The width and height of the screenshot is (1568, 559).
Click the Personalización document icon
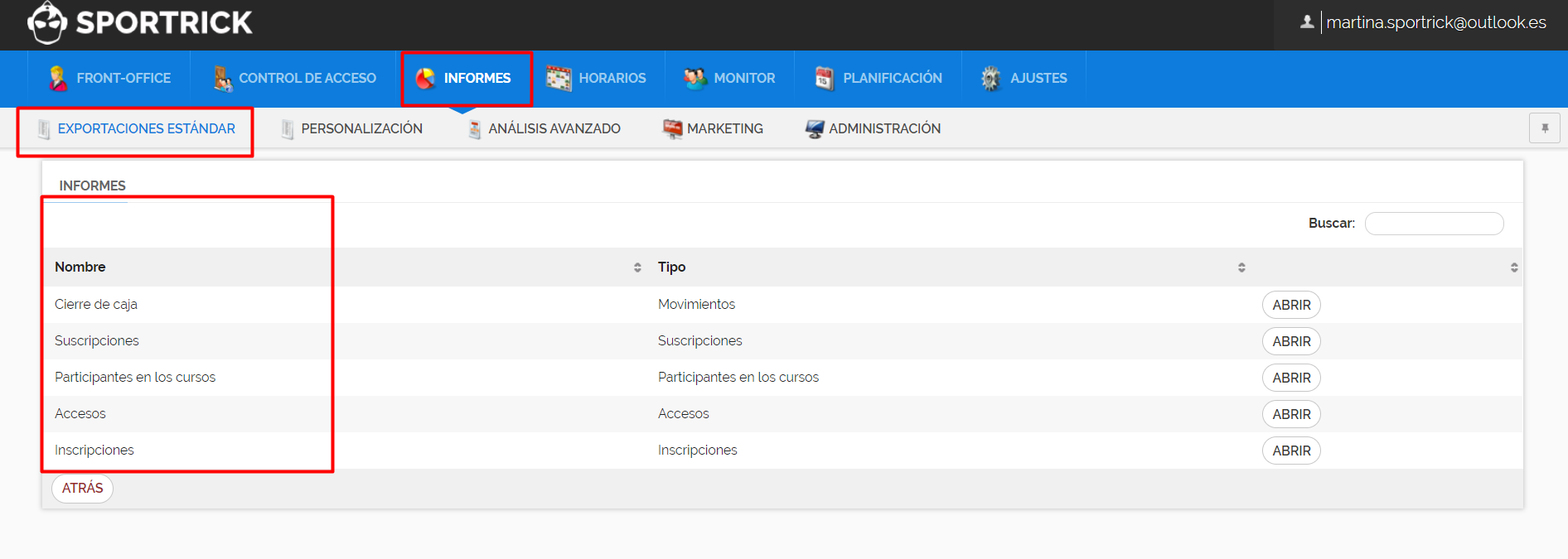(x=288, y=129)
